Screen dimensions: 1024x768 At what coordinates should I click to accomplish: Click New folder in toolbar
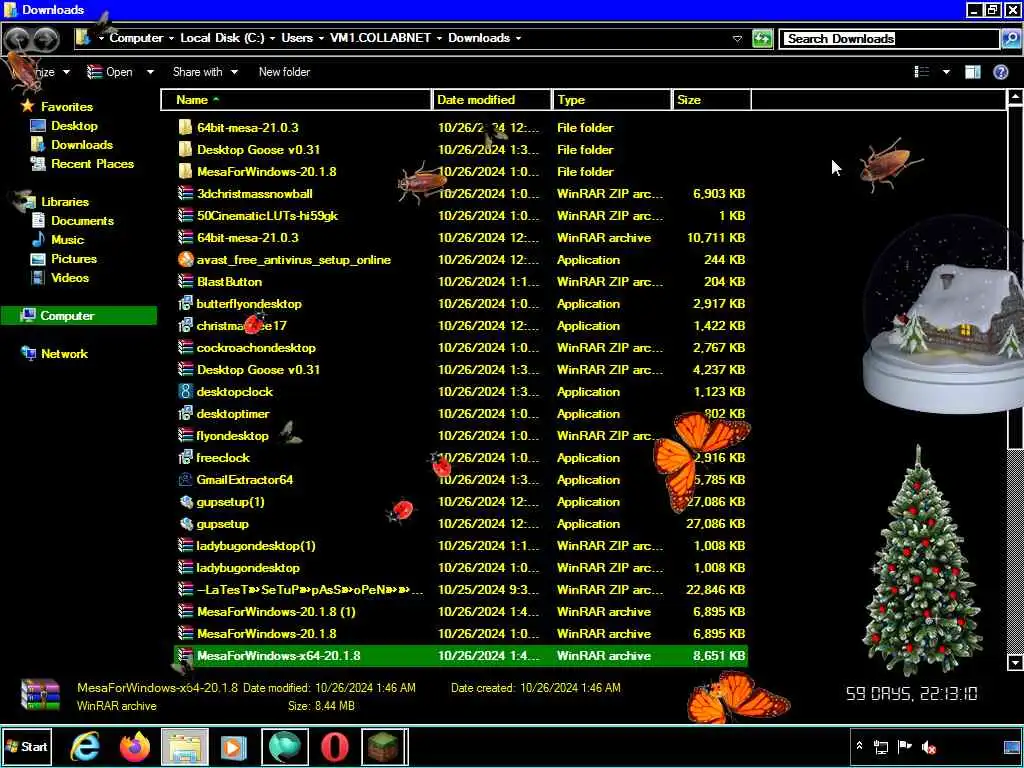[284, 72]
